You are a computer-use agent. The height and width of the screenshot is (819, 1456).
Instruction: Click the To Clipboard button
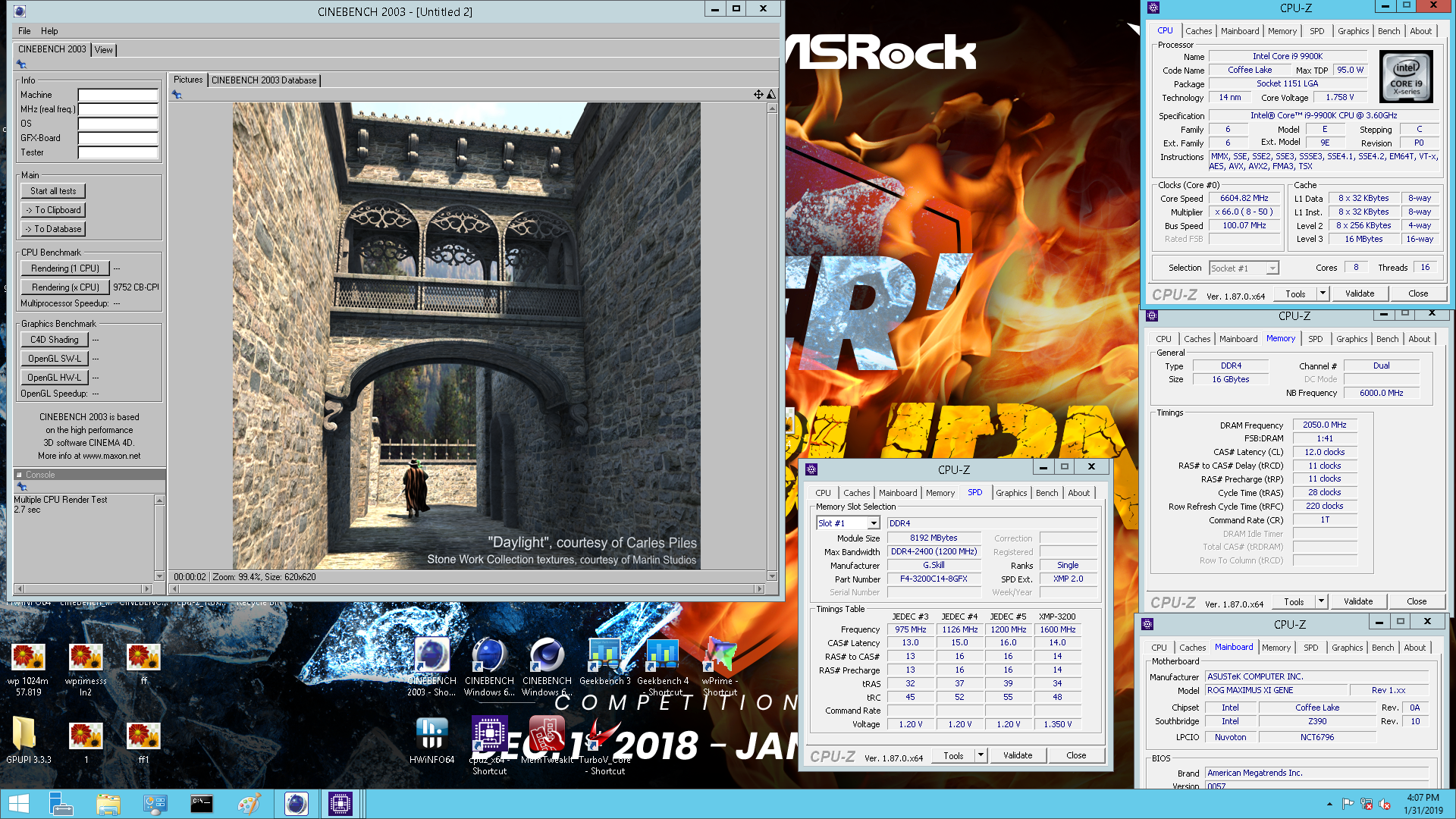(53, 210)
